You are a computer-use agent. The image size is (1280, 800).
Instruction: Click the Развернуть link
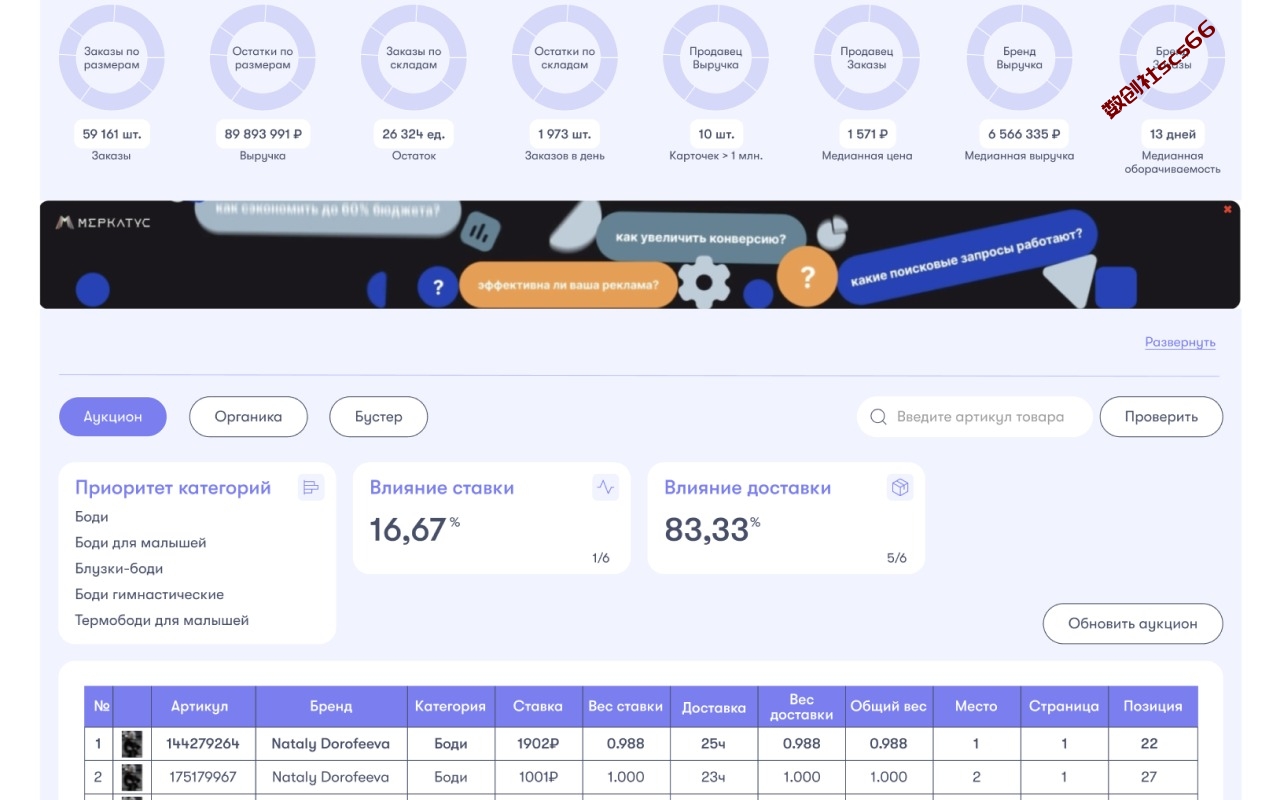click(1180, 342)
